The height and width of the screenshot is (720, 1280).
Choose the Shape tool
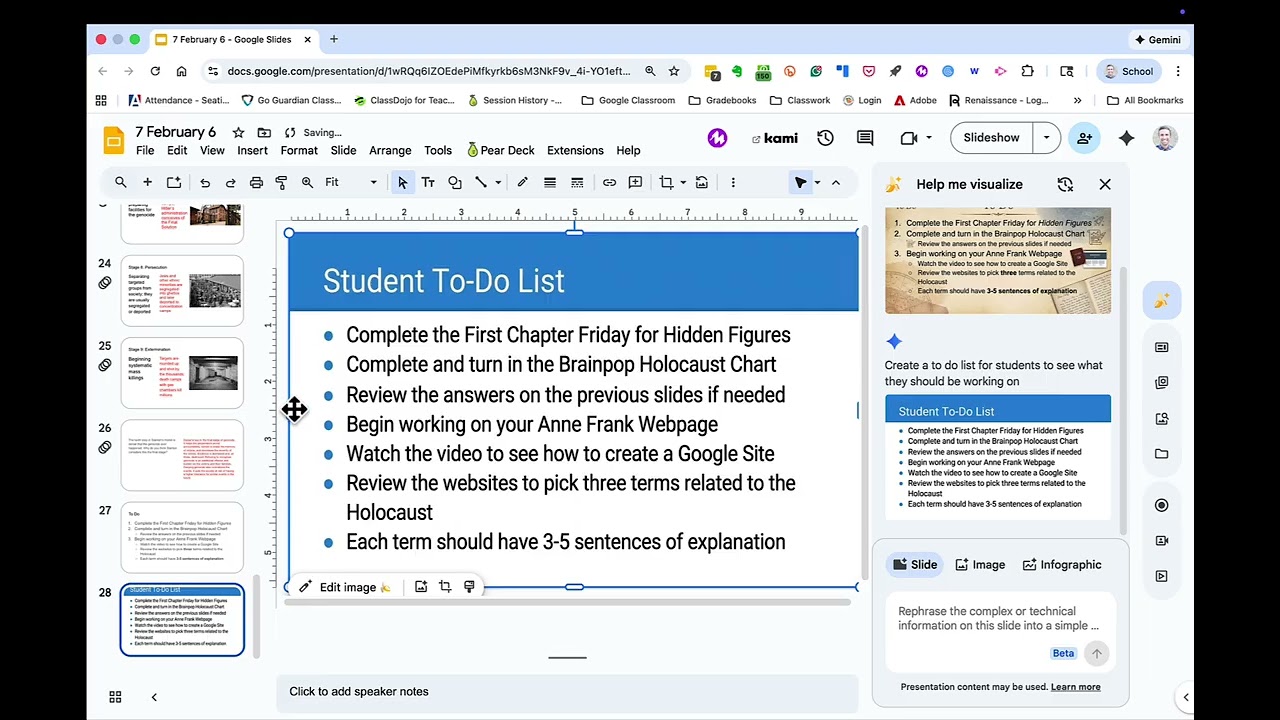click(455, 182)
